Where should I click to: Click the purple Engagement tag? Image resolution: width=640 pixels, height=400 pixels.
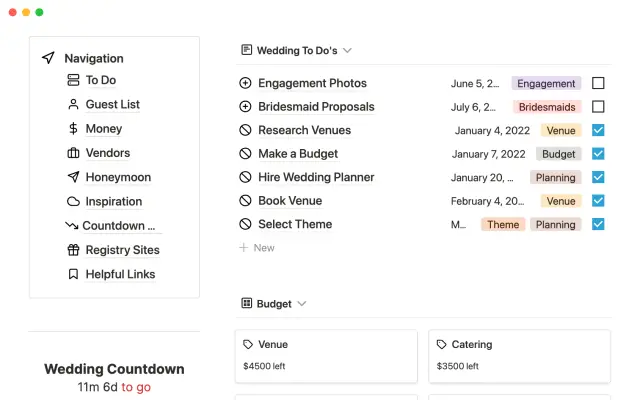546,83
